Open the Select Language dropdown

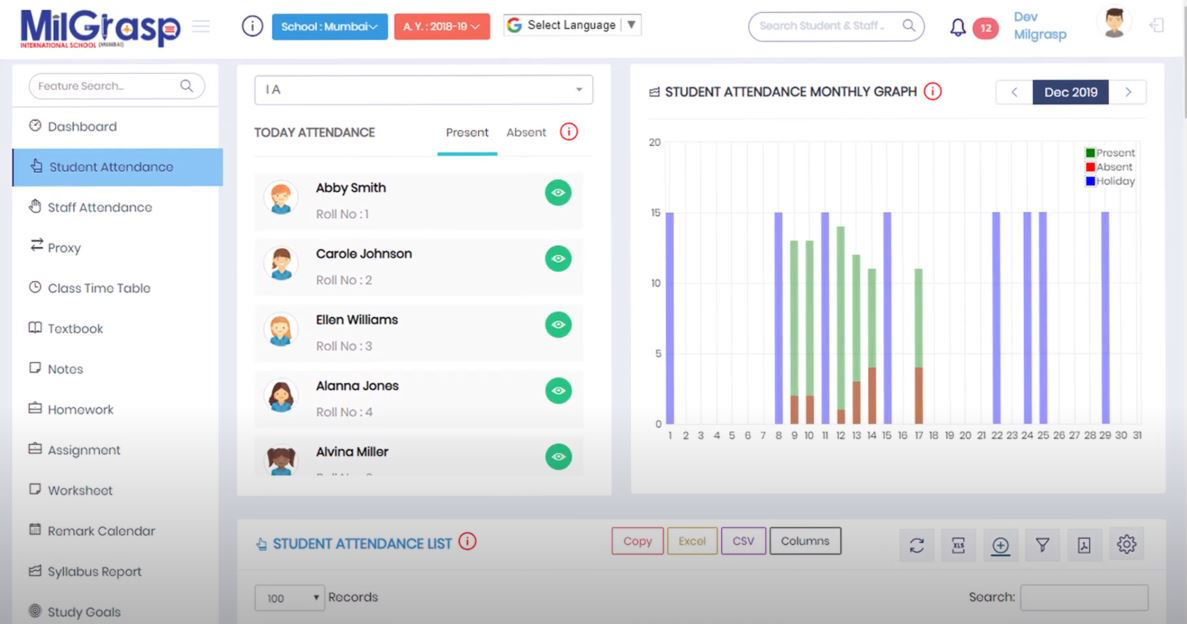[572, 25]
